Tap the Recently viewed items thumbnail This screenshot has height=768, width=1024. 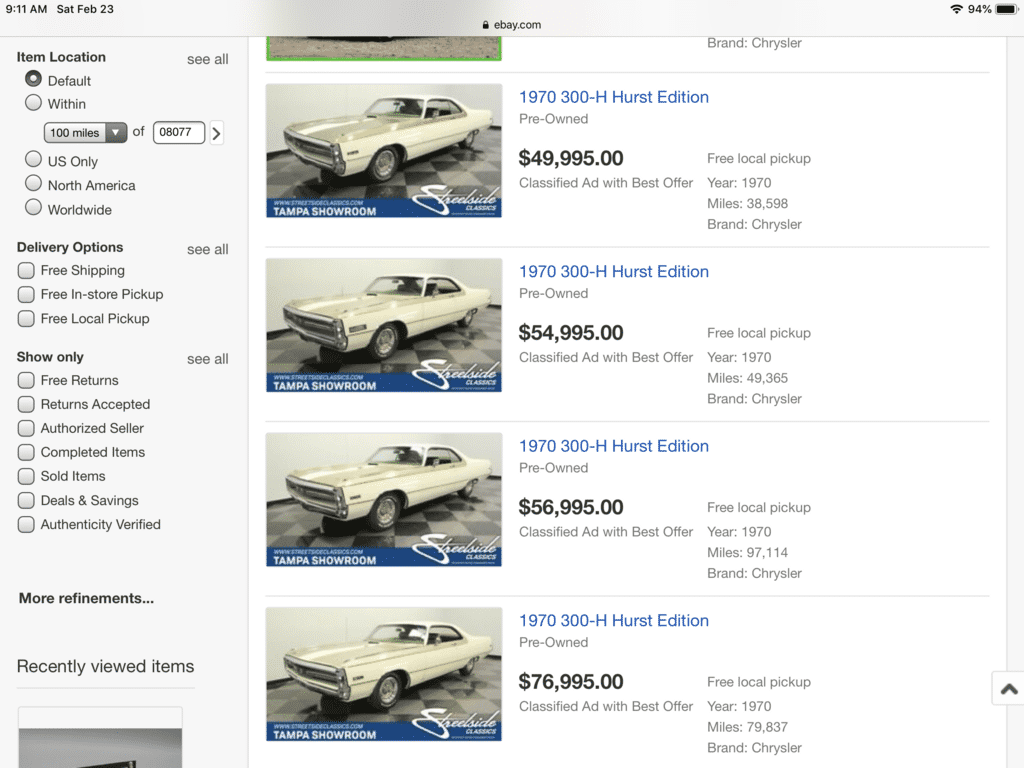(100, 738)
